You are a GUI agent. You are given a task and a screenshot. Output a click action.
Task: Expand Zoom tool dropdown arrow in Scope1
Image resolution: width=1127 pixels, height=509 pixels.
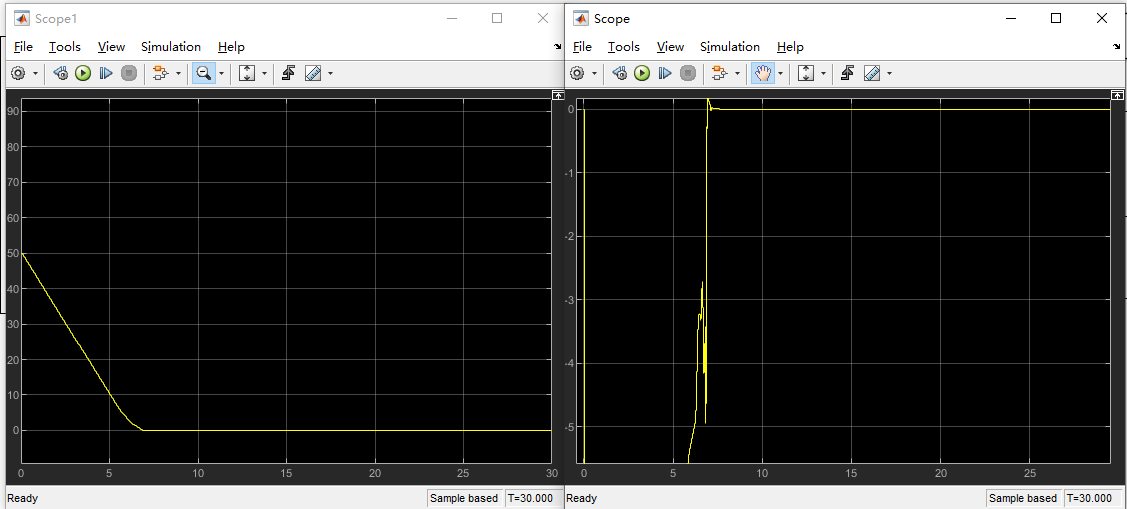(x=221, y=73)
